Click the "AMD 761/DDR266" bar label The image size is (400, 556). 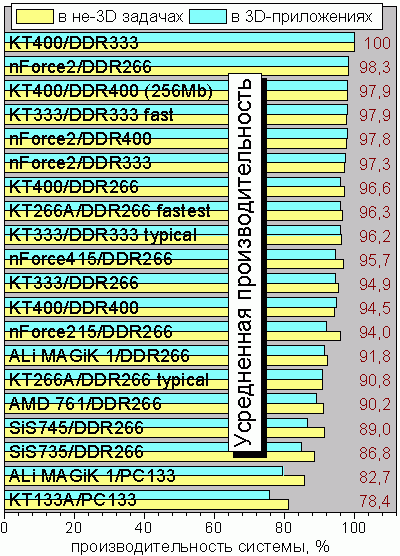[85, 404]
